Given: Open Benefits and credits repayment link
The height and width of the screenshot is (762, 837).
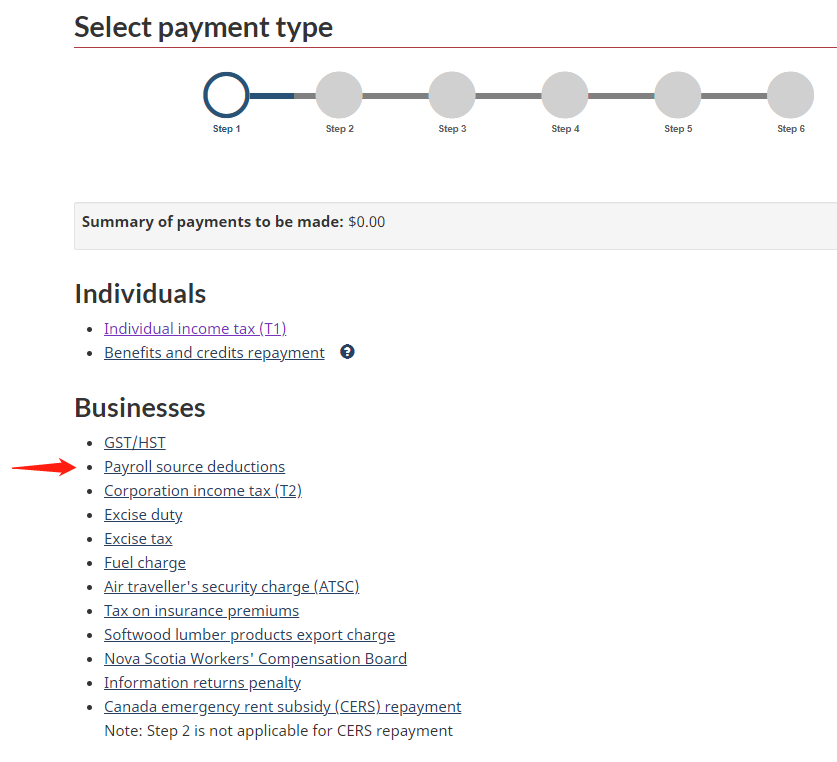Looking at the screenshot, I should tap(214, 352).
